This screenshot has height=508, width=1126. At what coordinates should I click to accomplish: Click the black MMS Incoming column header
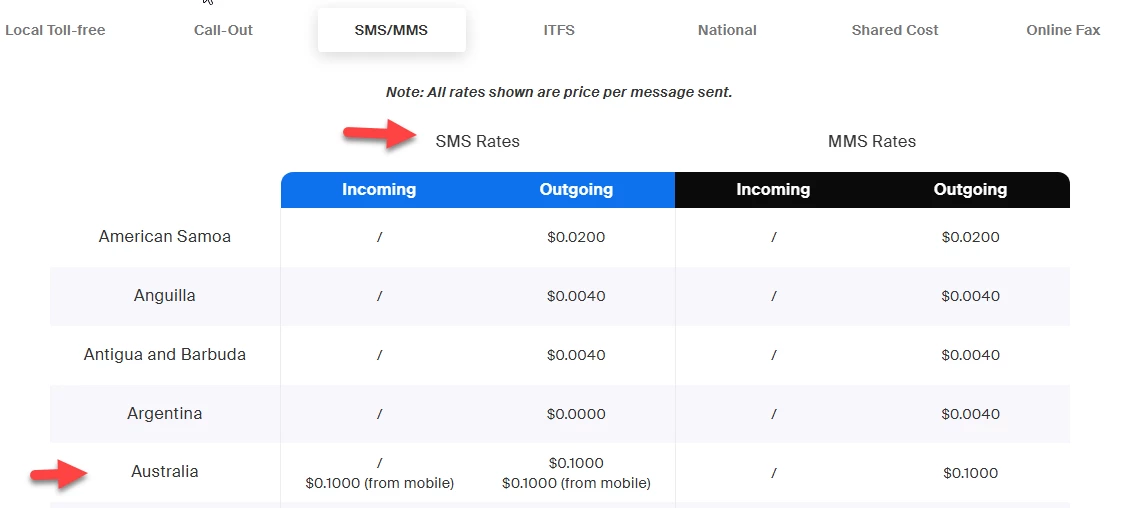773,189
